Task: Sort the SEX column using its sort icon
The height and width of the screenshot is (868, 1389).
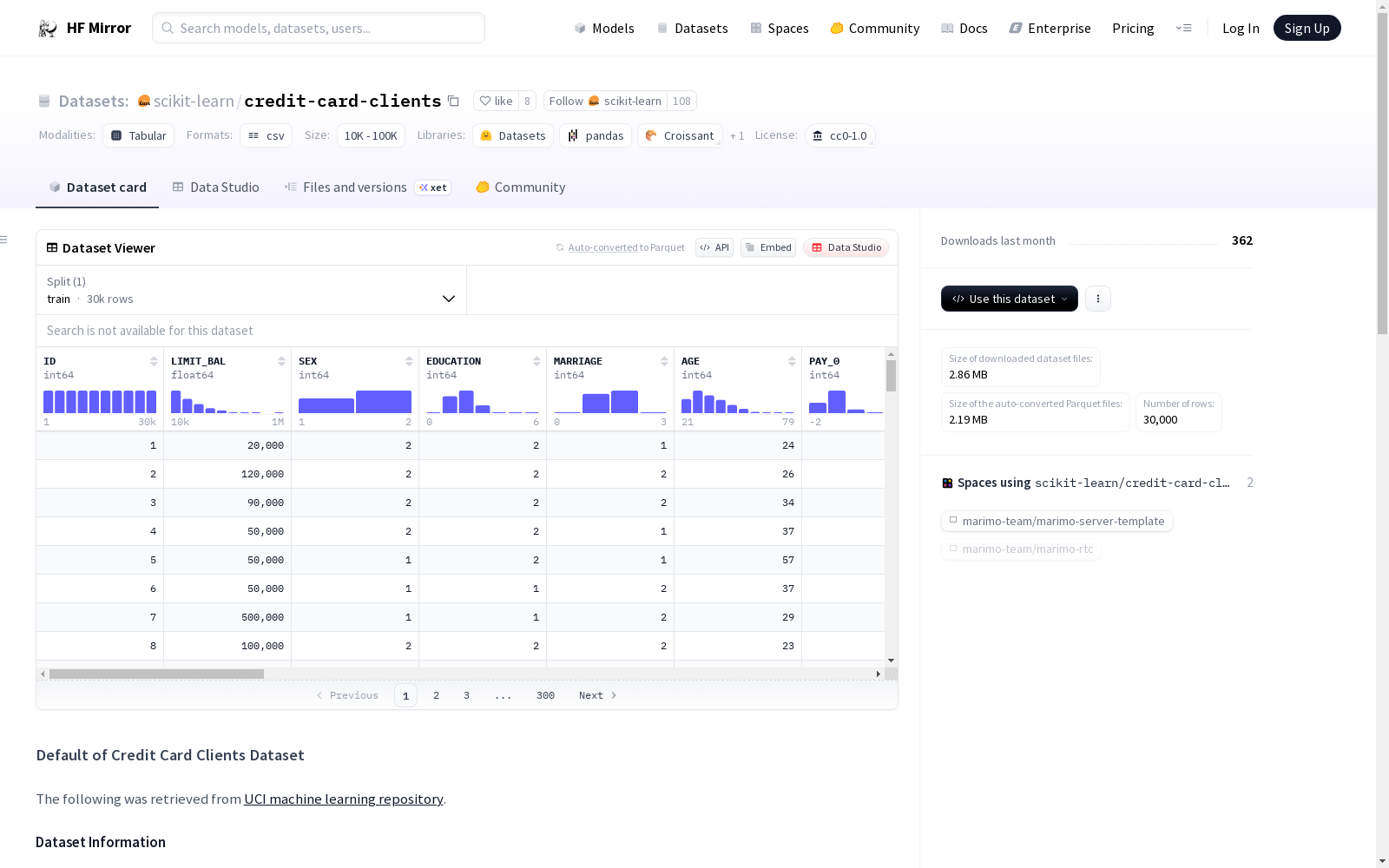Action: coord(409,361)
